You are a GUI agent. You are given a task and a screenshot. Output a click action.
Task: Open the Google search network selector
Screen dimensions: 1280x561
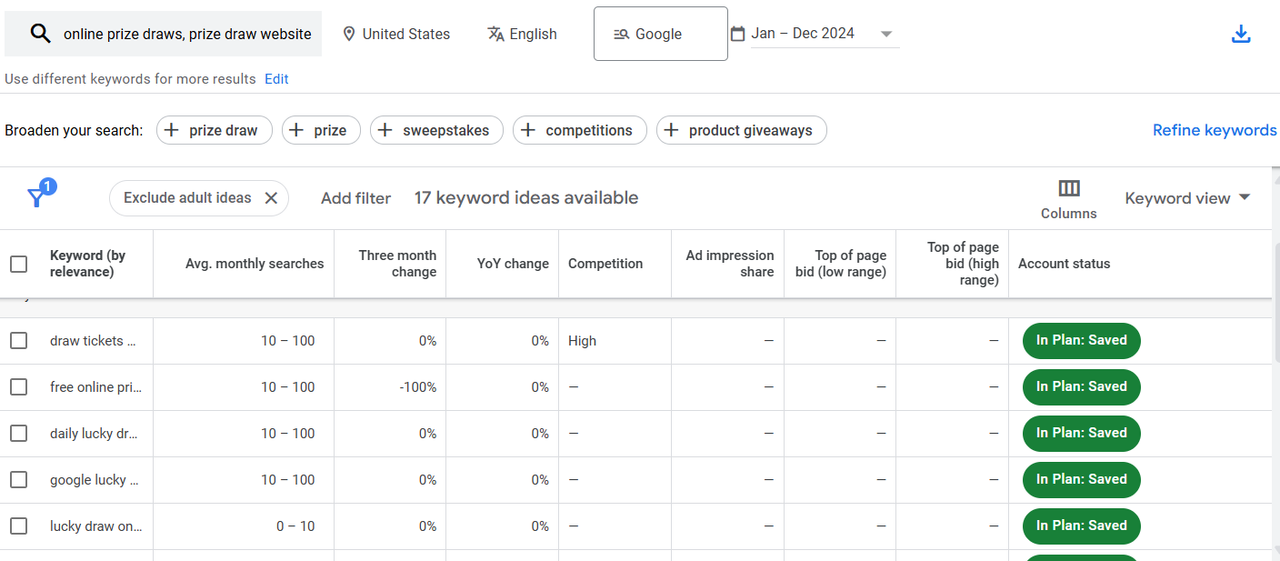click(x=660, y=34)
